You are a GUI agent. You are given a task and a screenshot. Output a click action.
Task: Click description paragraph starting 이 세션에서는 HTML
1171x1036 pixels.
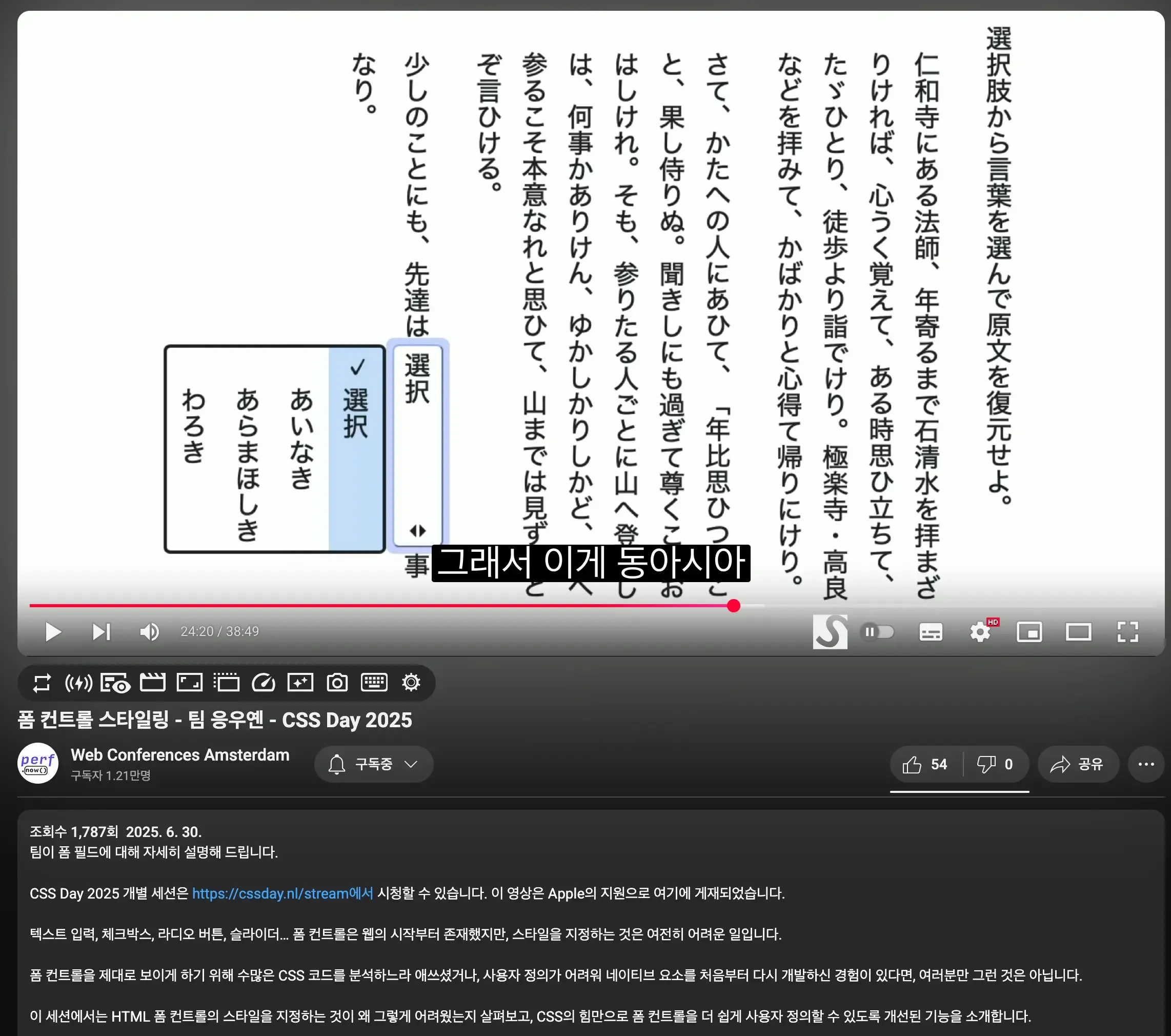tap(530, 1016)
